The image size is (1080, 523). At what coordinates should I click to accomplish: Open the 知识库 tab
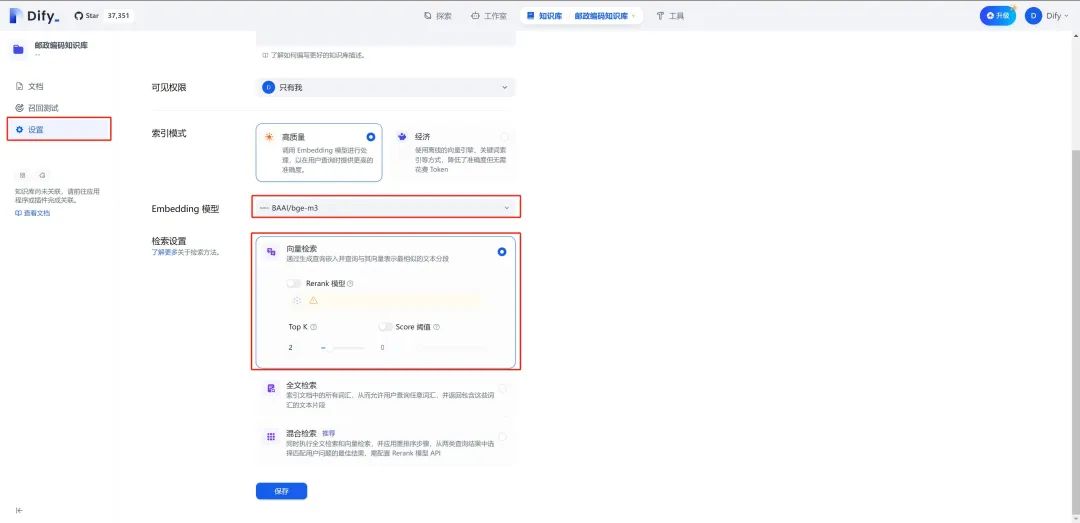coord(544,15)
